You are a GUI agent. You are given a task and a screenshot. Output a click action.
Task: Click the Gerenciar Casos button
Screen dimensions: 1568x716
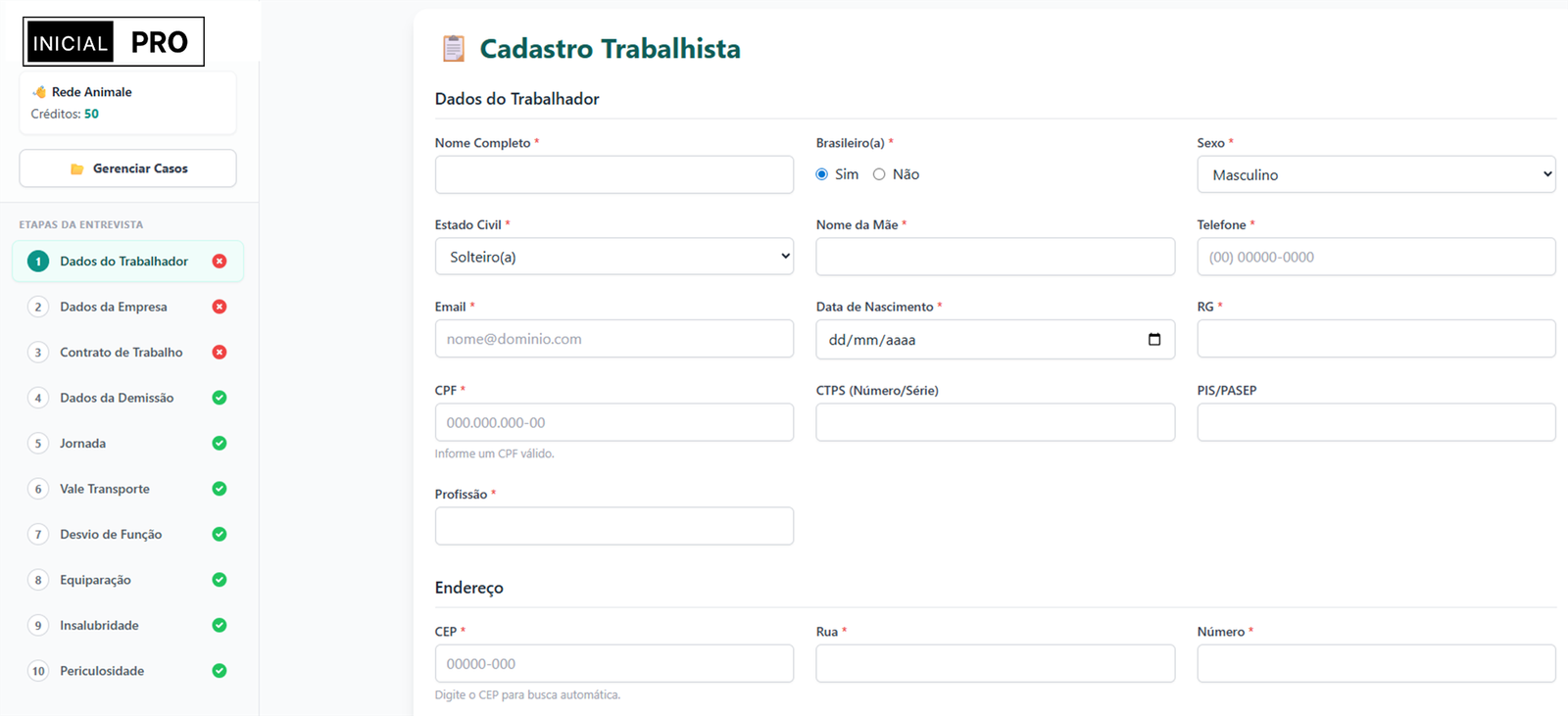(127, 168)
